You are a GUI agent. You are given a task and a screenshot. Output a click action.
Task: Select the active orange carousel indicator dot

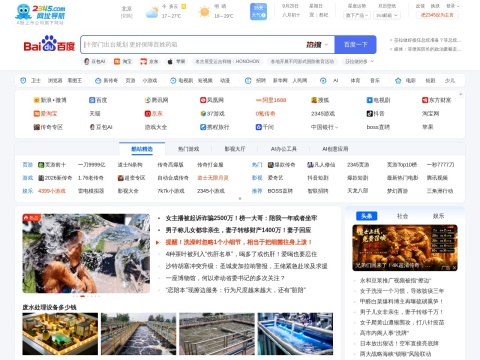point(82,296)
